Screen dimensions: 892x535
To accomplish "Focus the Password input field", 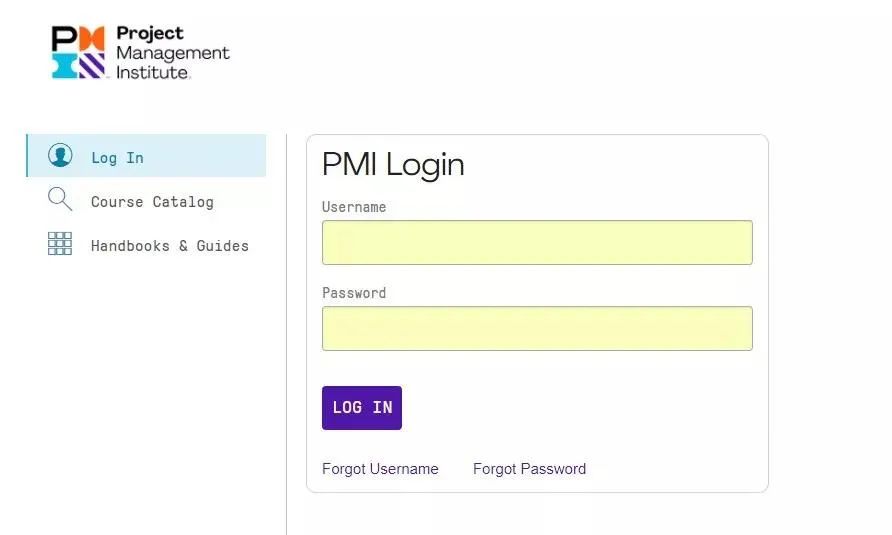I will point(537,328).
